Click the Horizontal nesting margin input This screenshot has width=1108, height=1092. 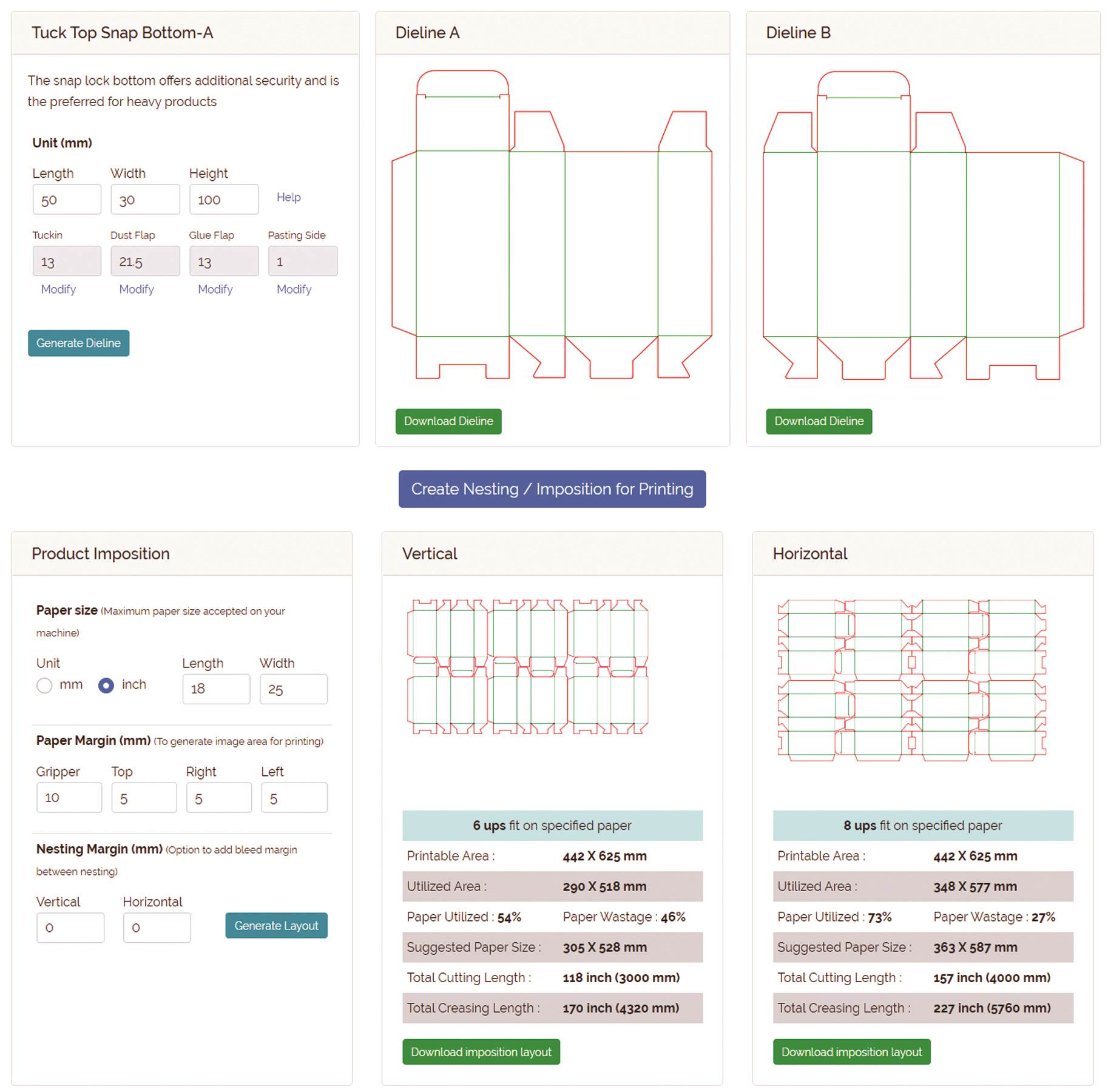coord(157,928)
